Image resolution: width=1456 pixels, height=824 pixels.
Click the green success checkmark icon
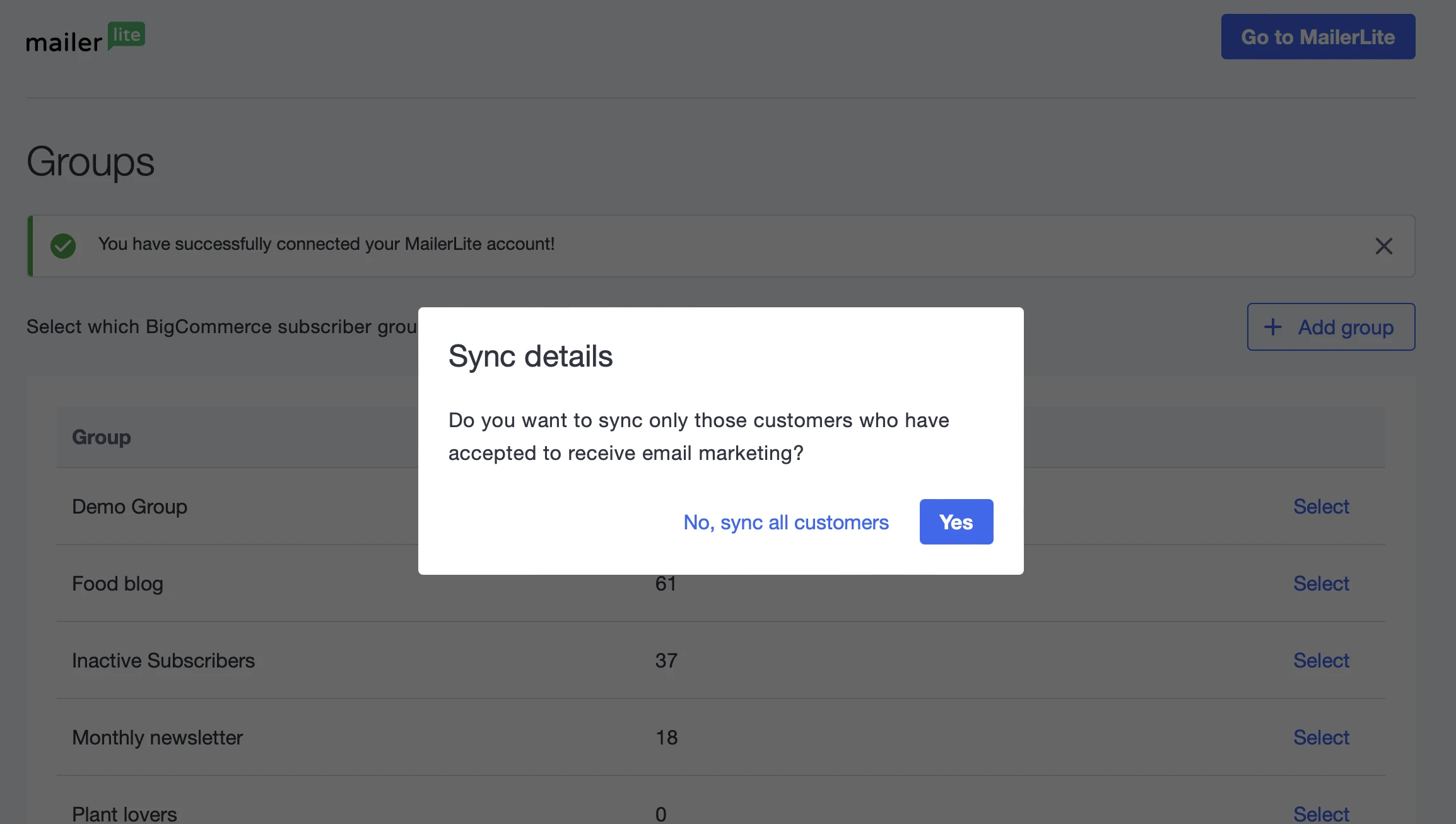pos(63,246)
